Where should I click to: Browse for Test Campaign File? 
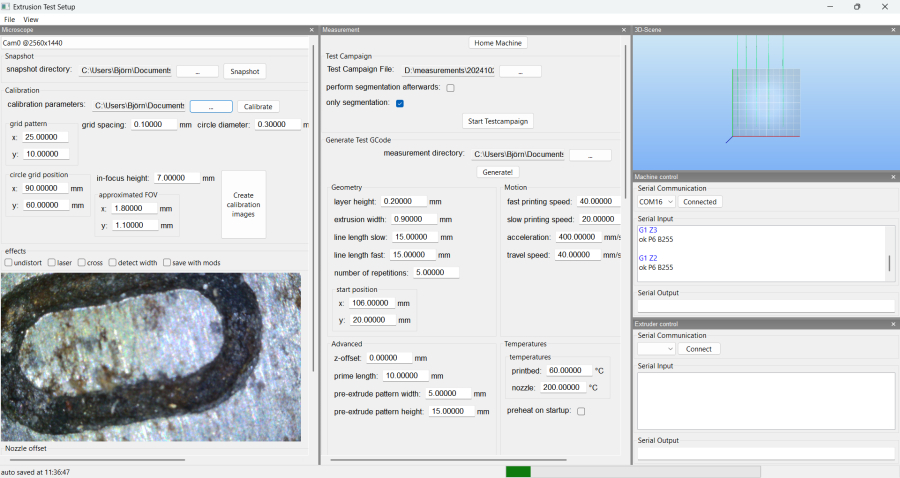pyautogui.click(x=520, y=71)
